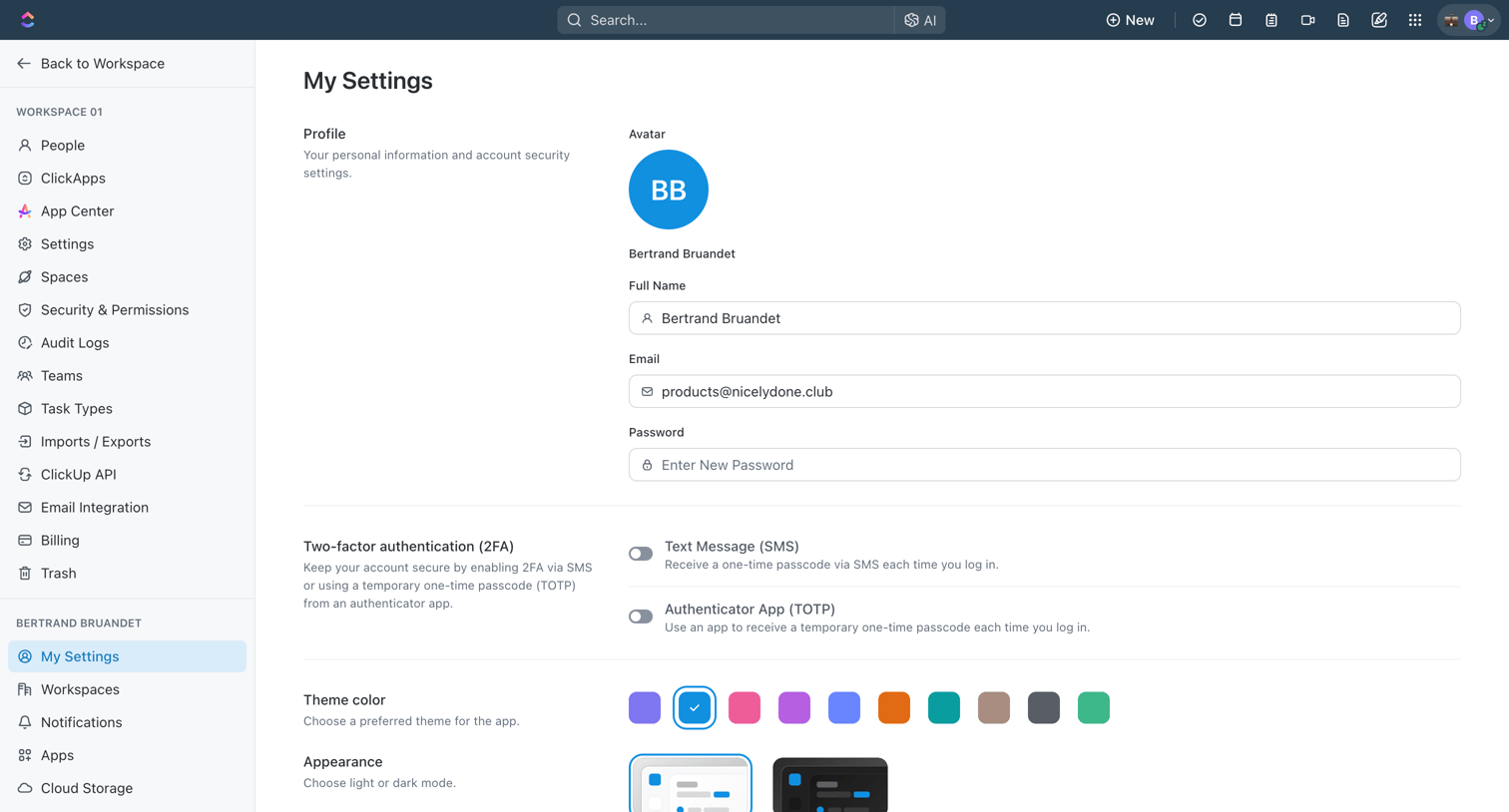Select the periwinkle blue theme swatch
1509x812 pixels.
[x=844, y=707]
